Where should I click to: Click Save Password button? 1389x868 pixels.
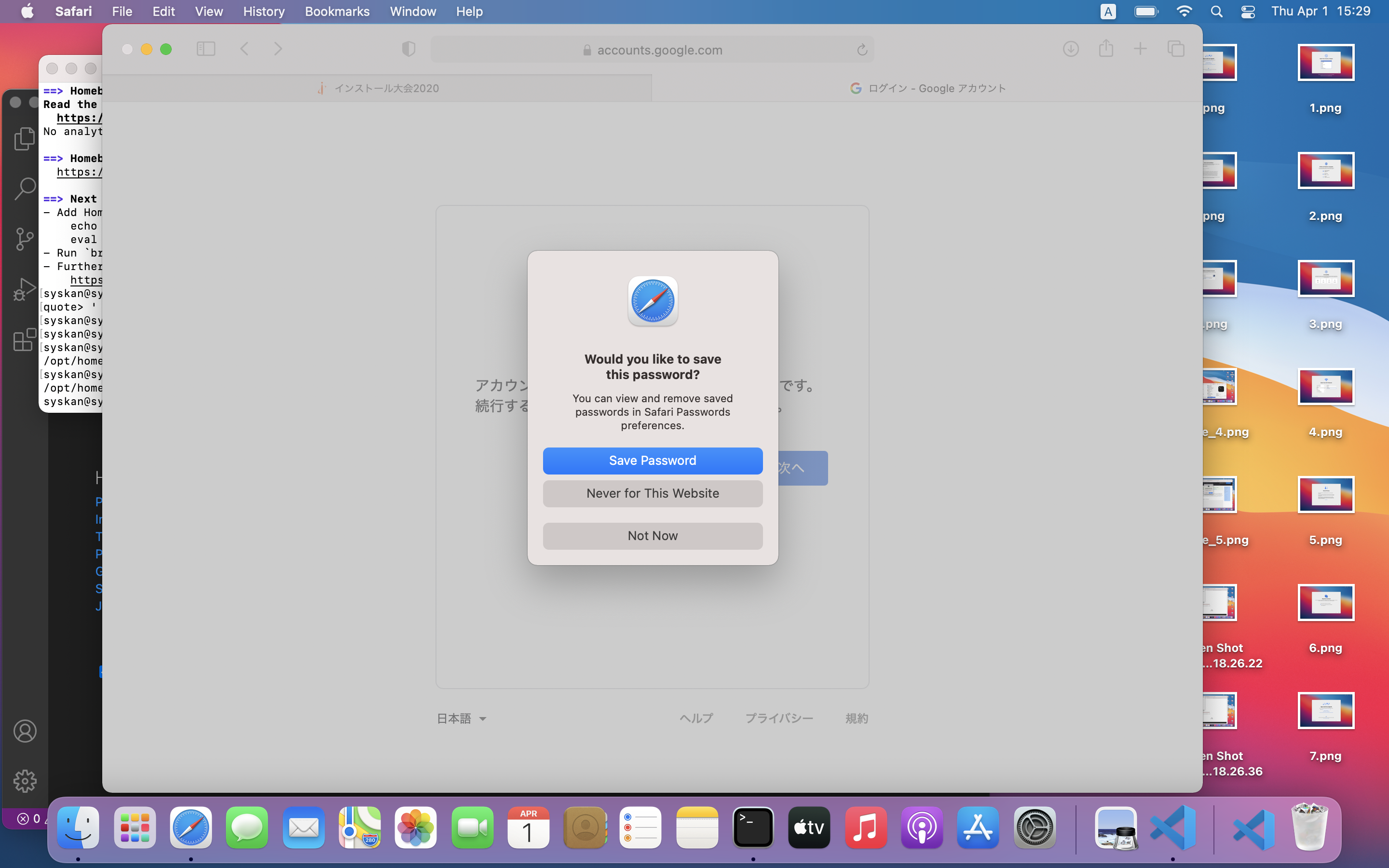tap(653, 461)
